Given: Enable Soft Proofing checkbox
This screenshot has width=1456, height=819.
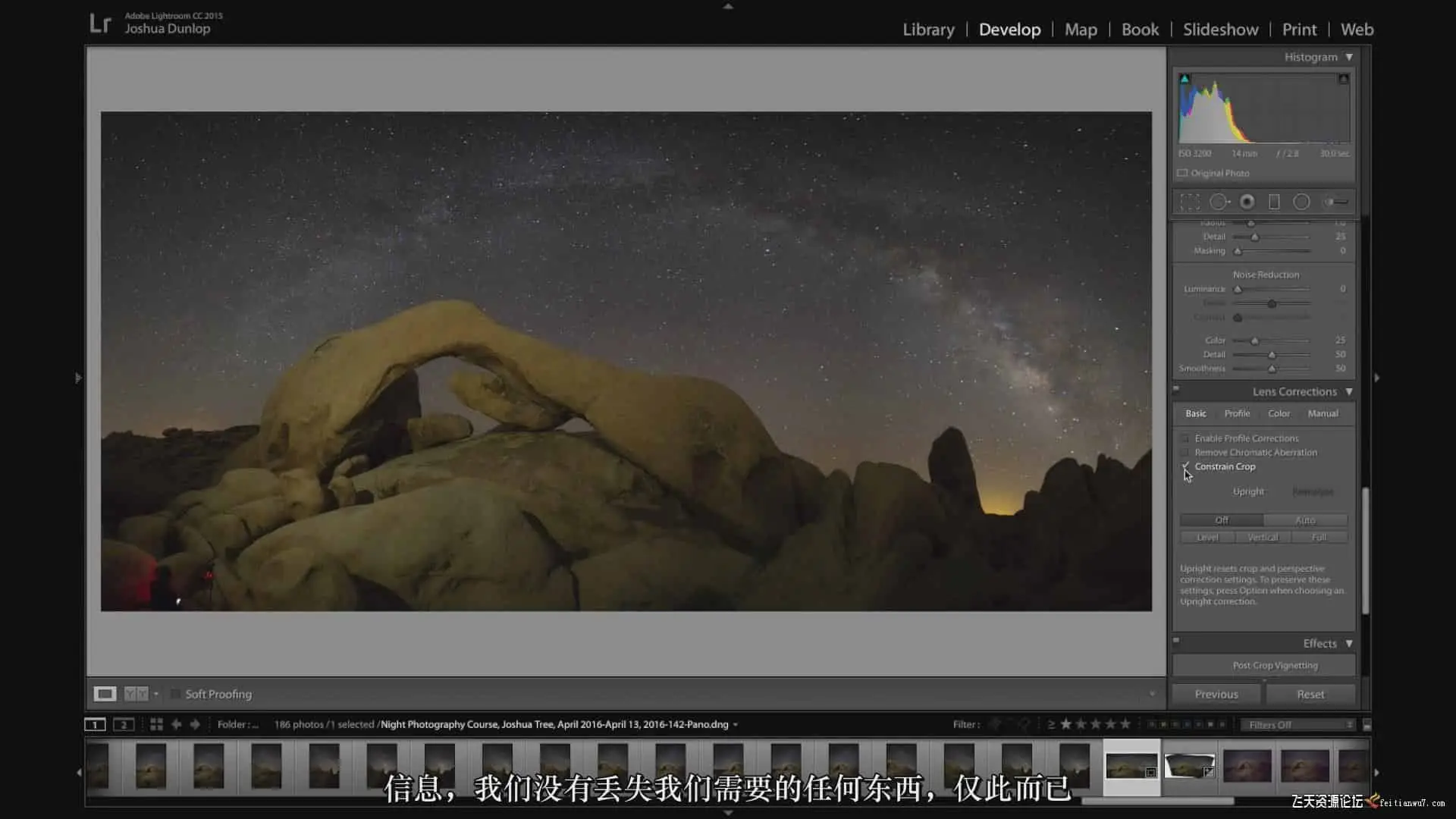Looking at the screenshot, I should (175, 694).
